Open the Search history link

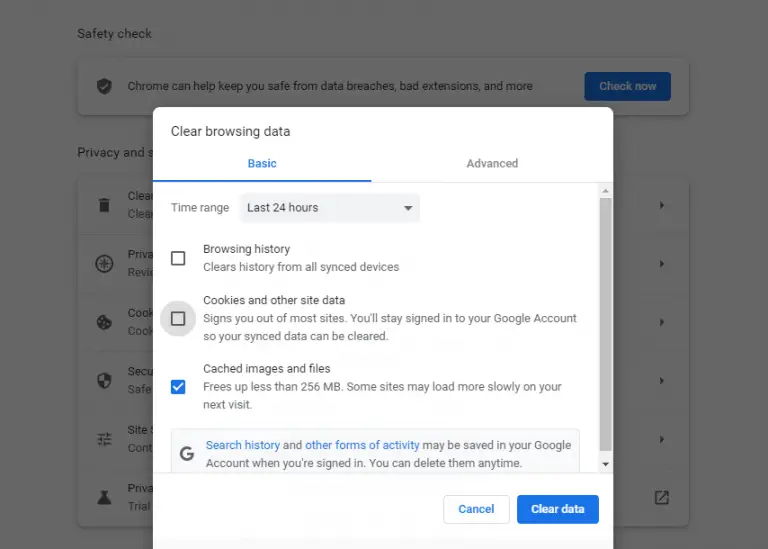(x=242, y=445)
